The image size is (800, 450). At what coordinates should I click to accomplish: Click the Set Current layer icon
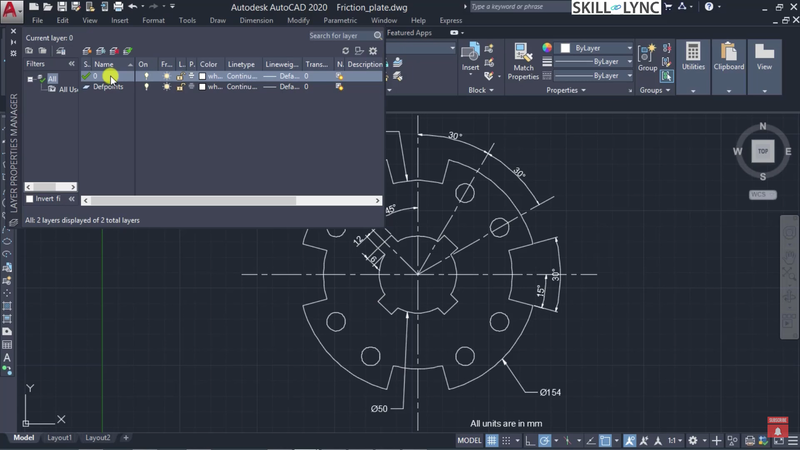(x=127, y=51)
